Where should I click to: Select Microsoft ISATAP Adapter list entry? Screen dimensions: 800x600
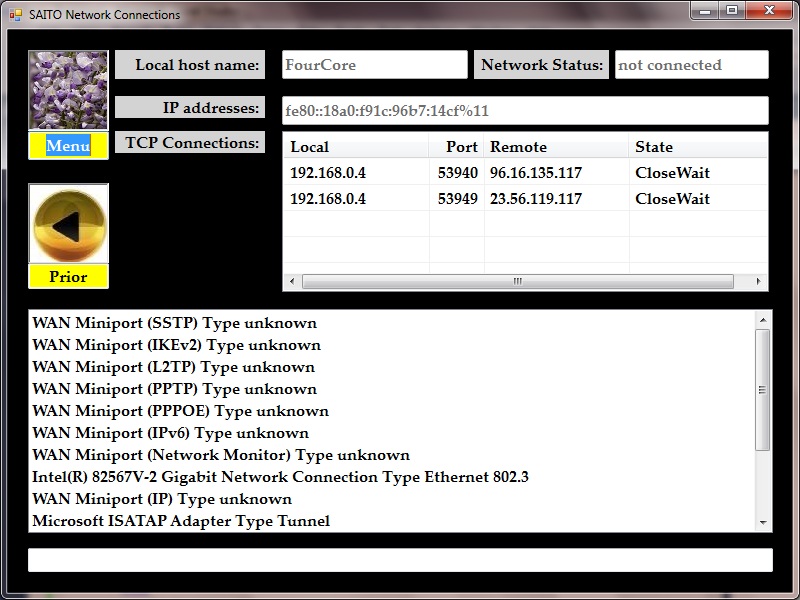click(181, 521)
